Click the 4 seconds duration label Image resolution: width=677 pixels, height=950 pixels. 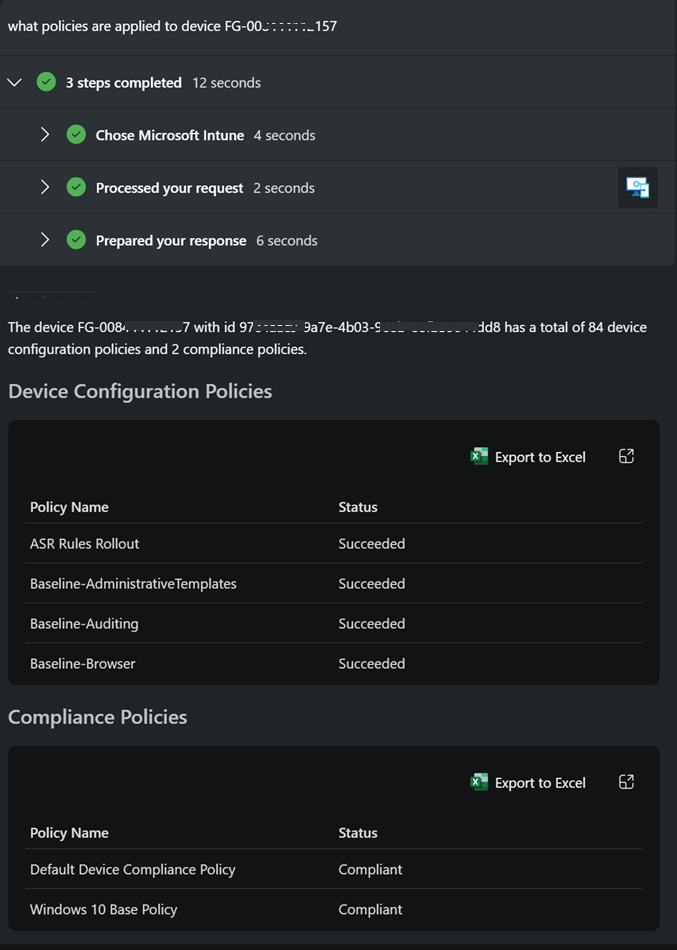coord(284,135)
